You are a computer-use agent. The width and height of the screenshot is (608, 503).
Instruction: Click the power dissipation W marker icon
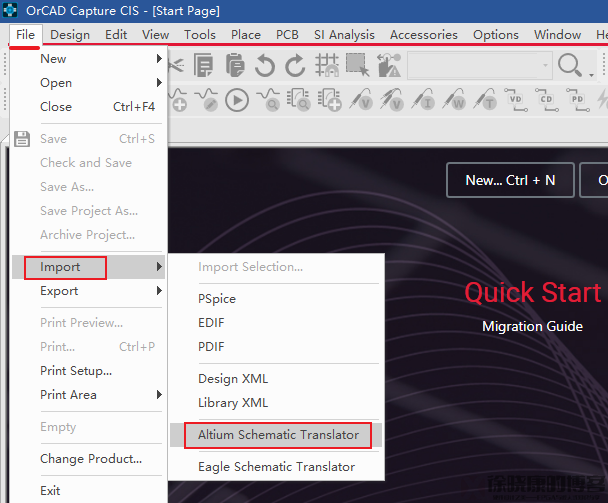point(457,100)
